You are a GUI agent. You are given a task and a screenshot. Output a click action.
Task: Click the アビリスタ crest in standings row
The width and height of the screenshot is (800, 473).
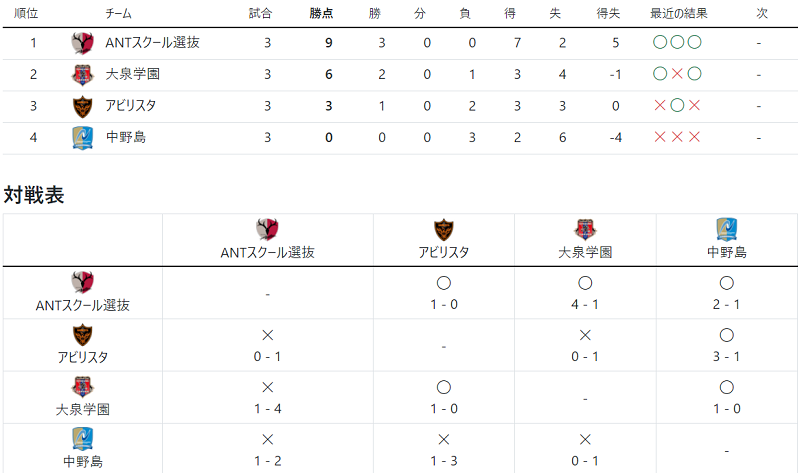[x=82, y=106]
